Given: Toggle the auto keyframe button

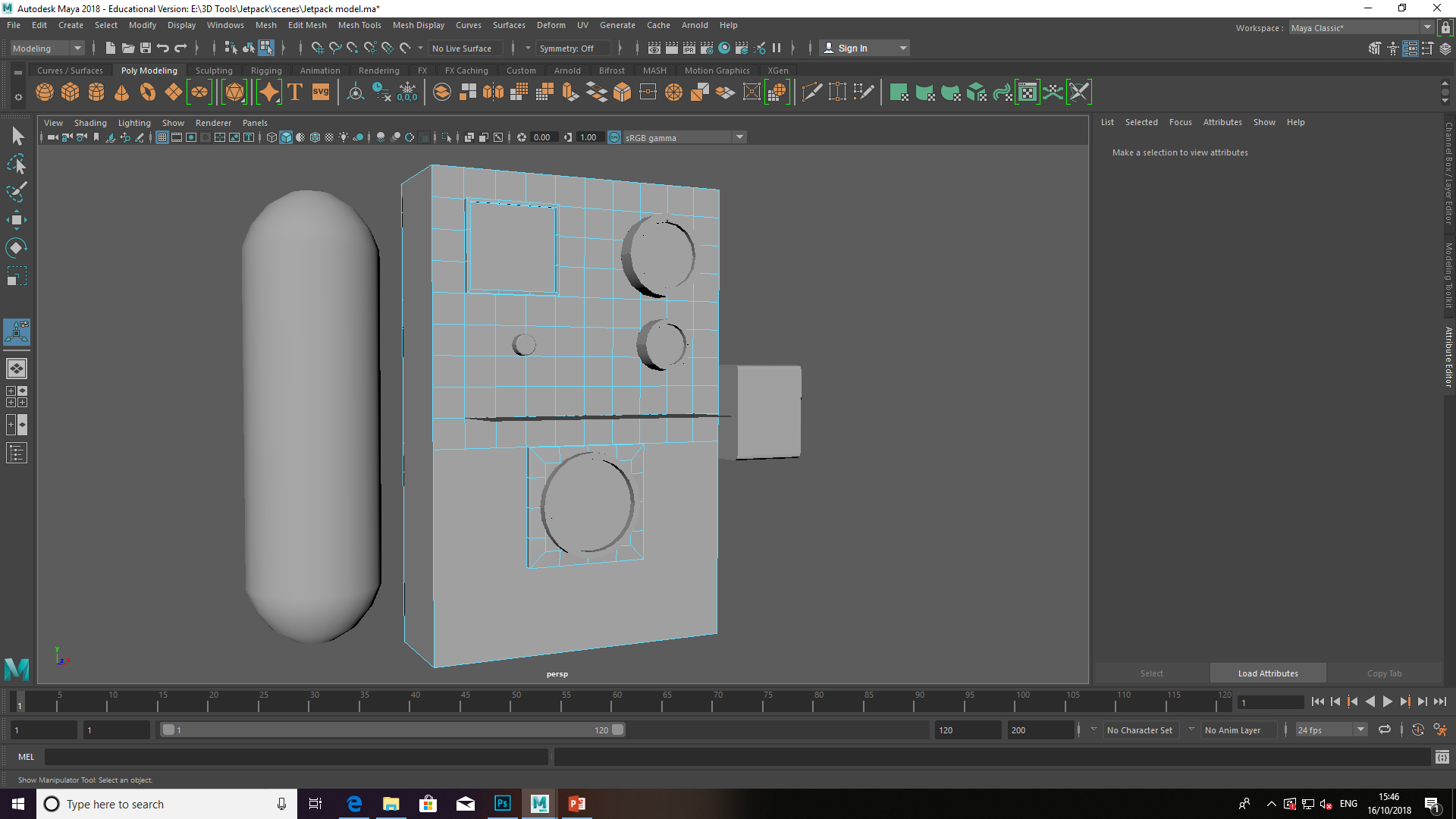Looking at the screenshot, I should point(1417,730).
